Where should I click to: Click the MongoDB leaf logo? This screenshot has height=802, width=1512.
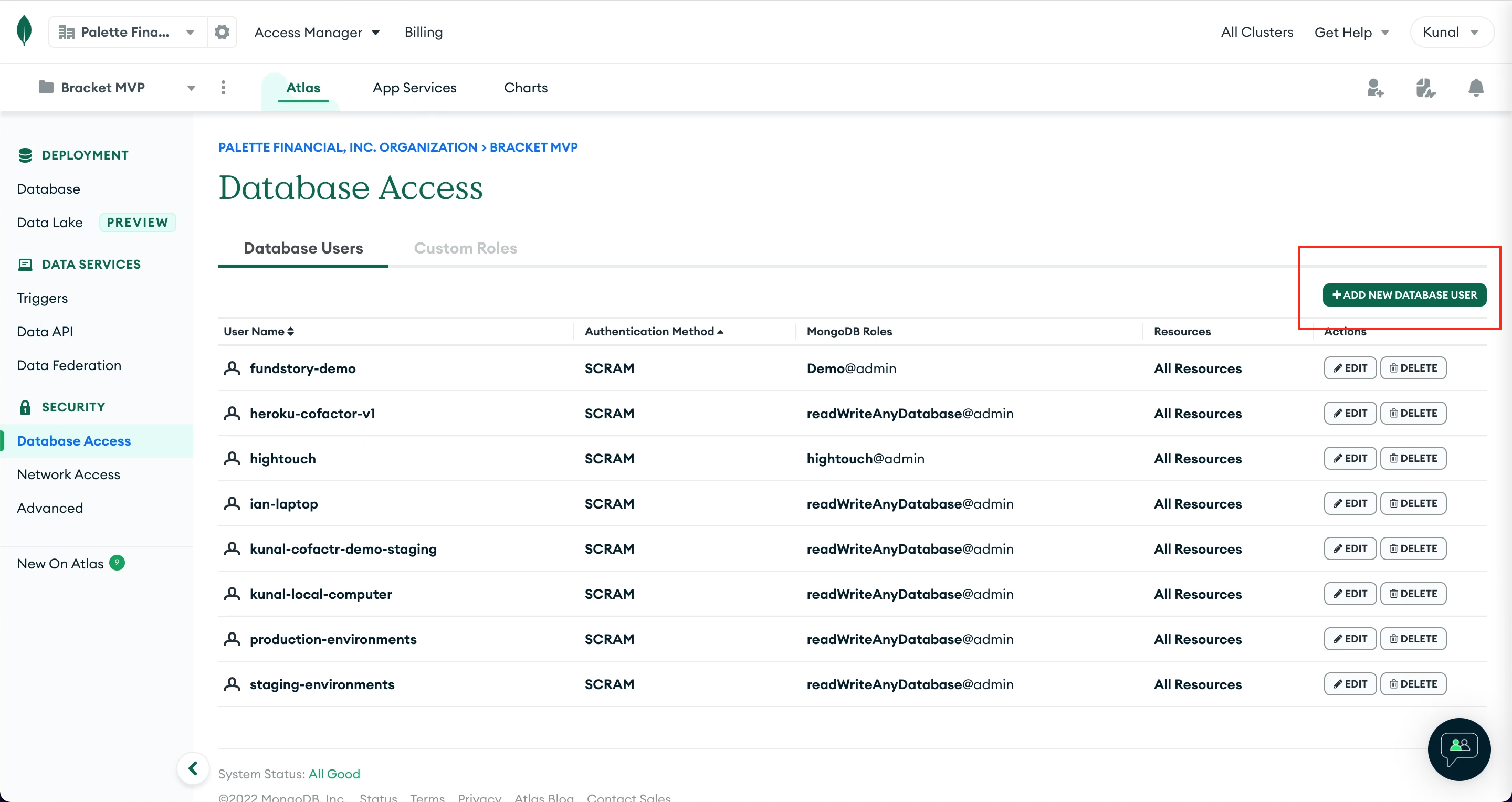(x=24, y=31)
